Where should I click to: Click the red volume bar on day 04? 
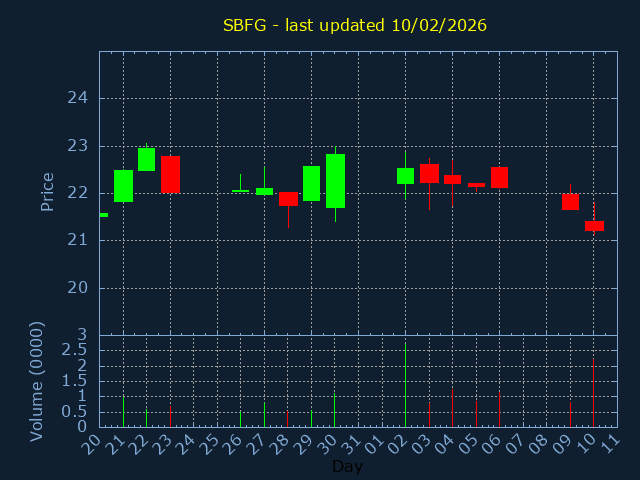pyautogui.click(x=452, y=407)
